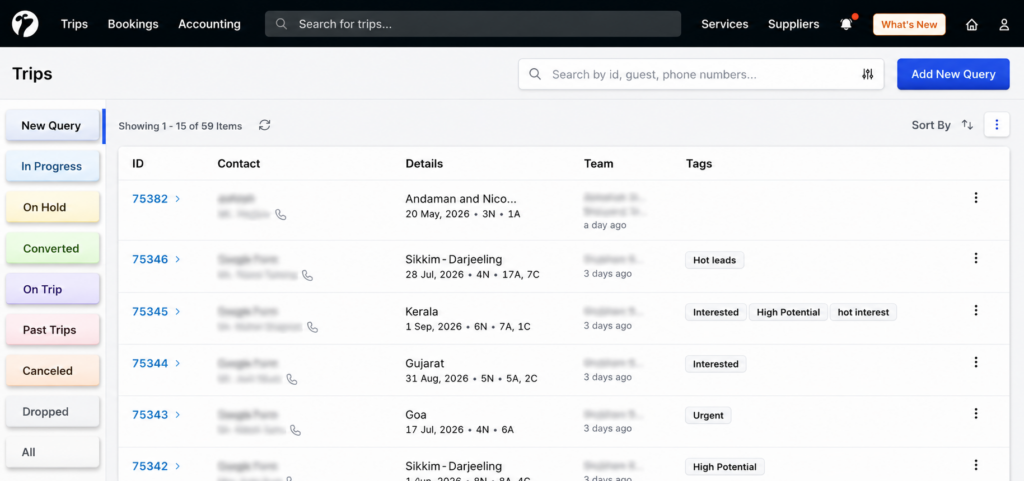The image size is (1024, 481).
Task: Click magnifier icon in top search bar
Action: (281, 24)
